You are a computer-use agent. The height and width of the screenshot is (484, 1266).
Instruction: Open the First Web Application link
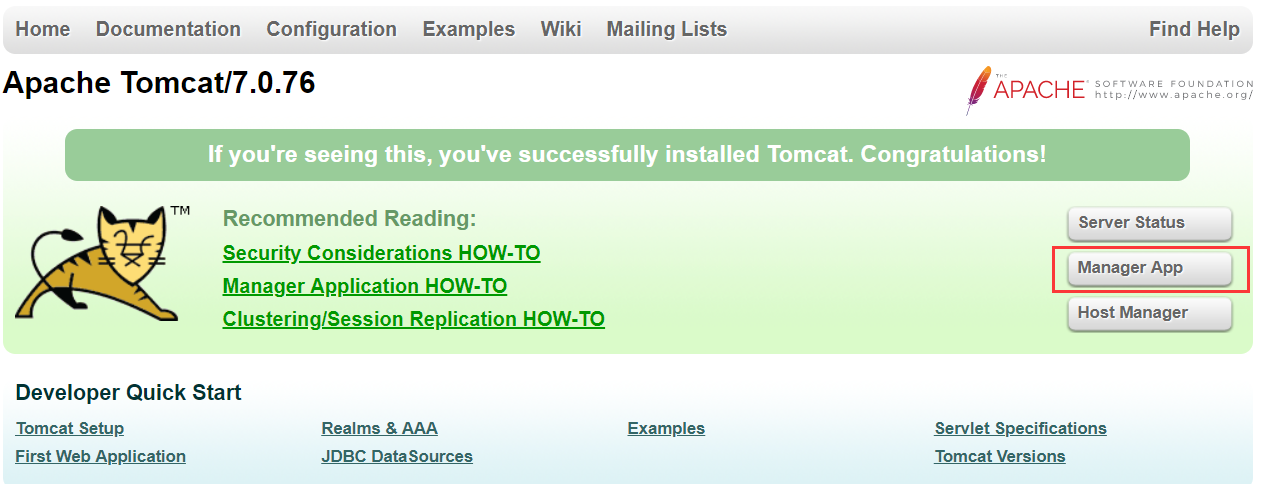point(101,456)
